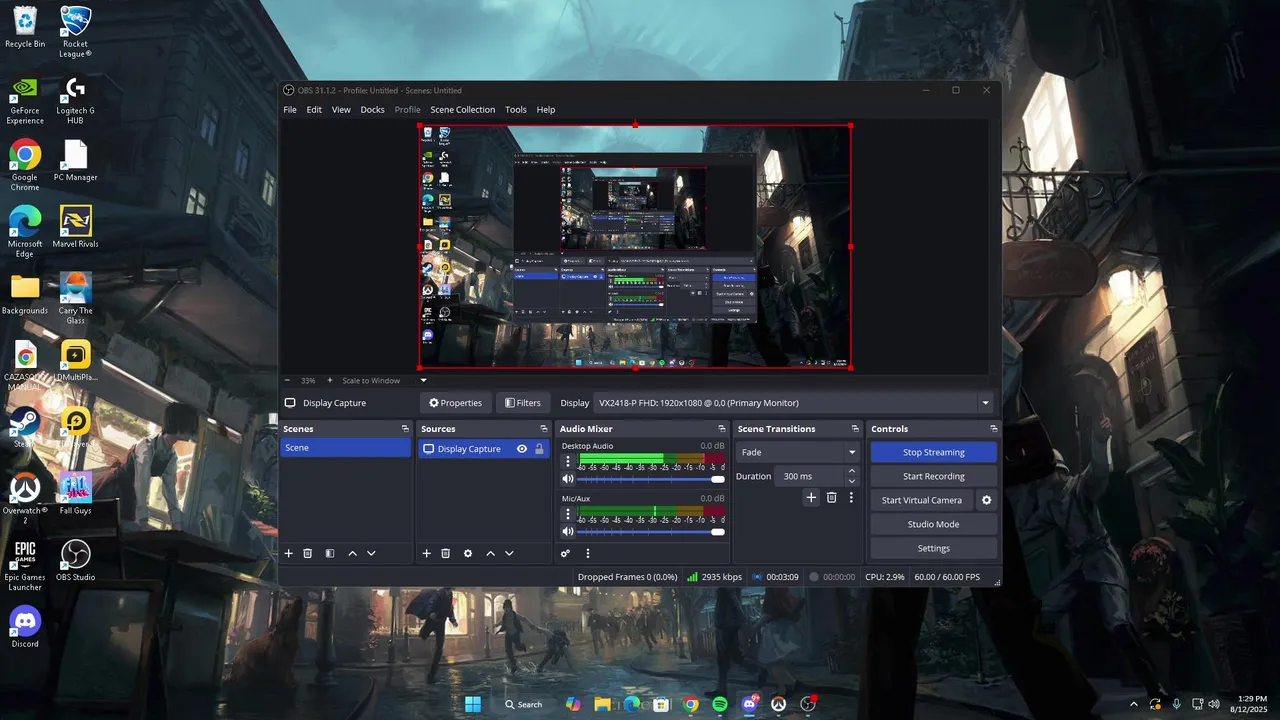
Task: Zoom out preview with minus icon
Action: point(287,380)
